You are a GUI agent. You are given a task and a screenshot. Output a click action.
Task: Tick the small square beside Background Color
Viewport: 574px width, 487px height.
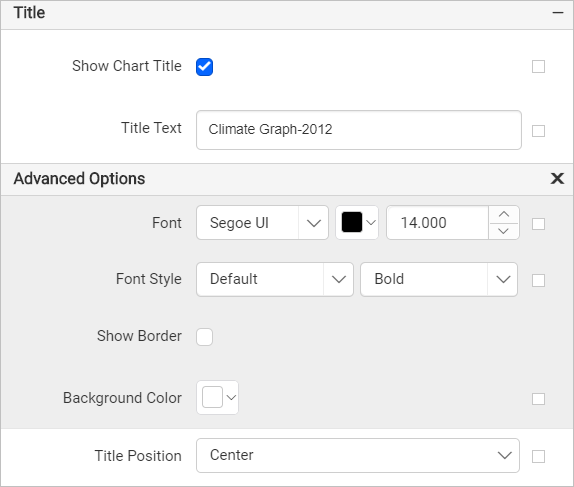pyautogui.click(x=538, y=399)
